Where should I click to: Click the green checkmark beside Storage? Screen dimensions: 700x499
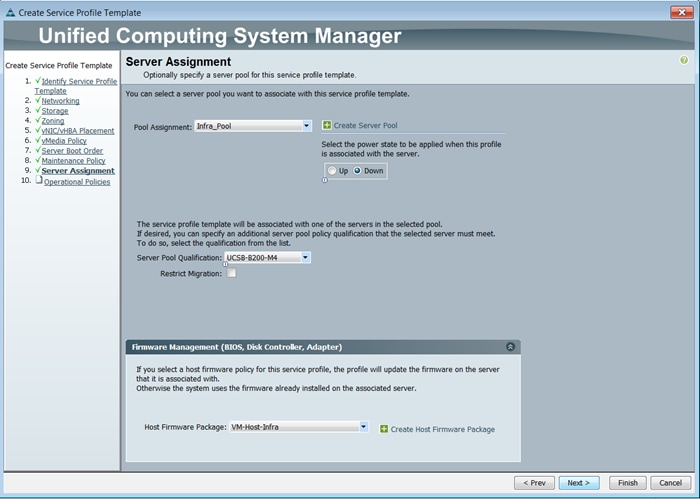coord(38,110)
